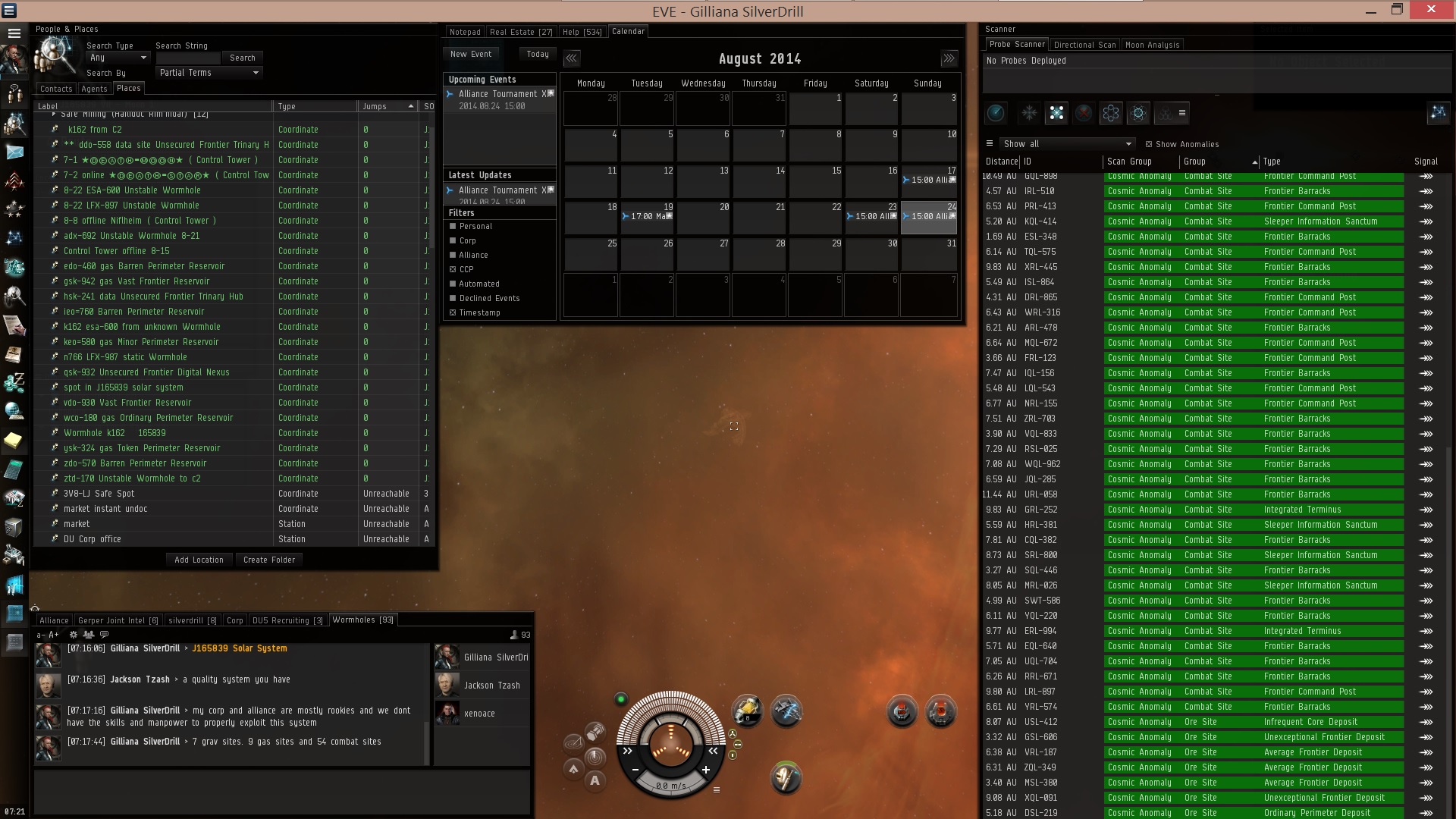Click the Search String input field
1456x819 pixels.
(x=187, y=58)
